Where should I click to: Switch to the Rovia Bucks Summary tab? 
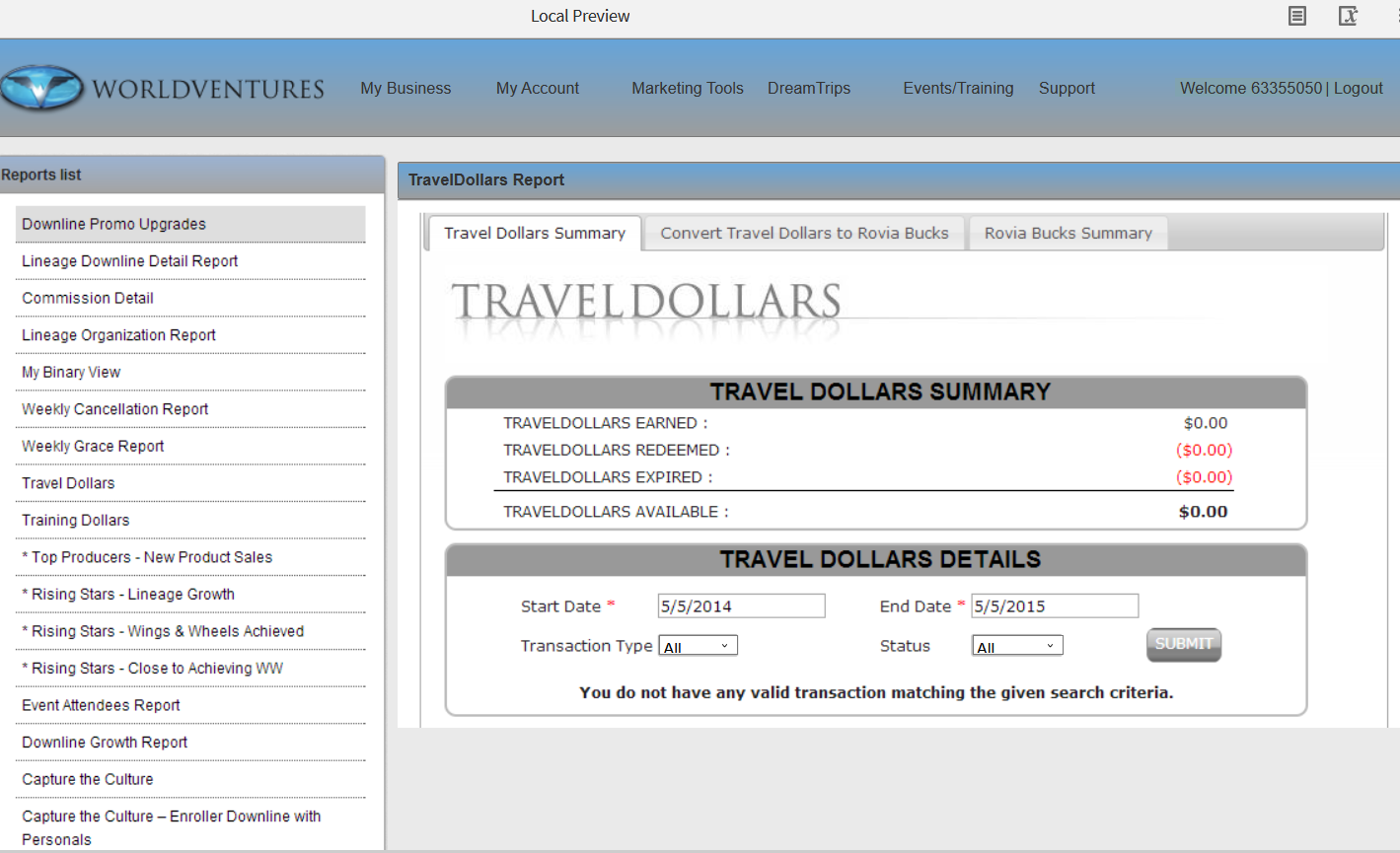click(1068, 234)
